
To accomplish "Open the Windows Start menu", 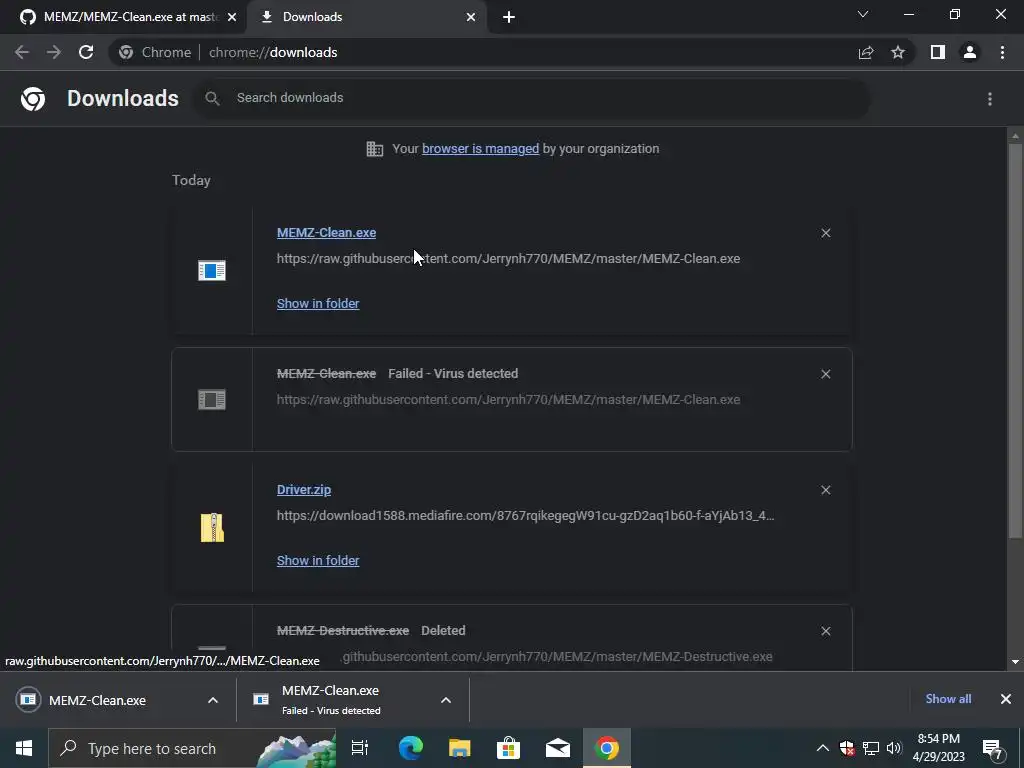I will pos(24,748).
